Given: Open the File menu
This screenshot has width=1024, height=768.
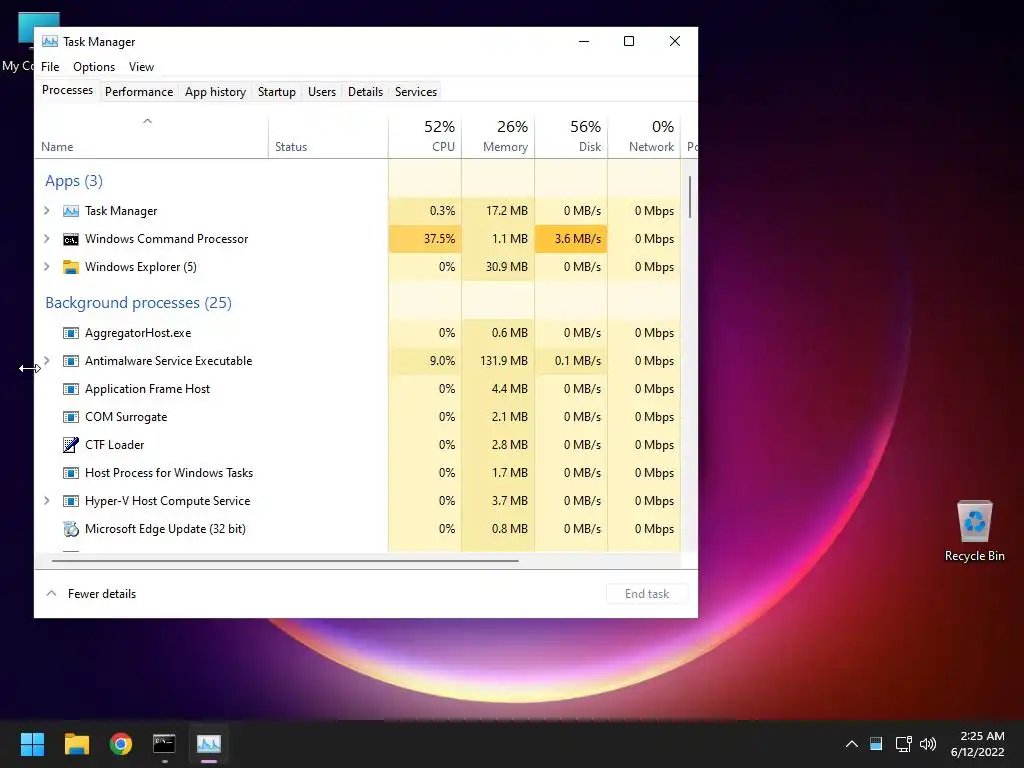Looking at the screenshot, I should click(x=50, y=67).
